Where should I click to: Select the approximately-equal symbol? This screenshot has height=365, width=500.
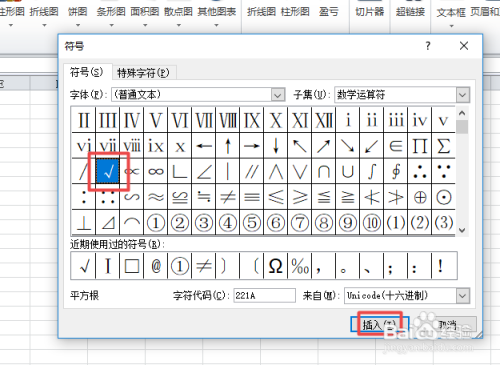[156, 197]
